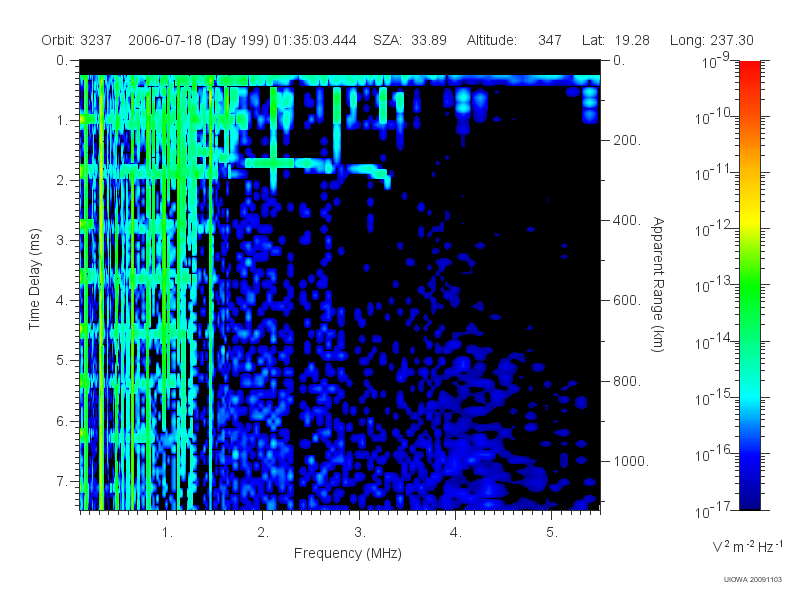The image size is (800, 600).
Task: Click the timestamp '01:35:03.444'
Action: (x=315, y=40)
